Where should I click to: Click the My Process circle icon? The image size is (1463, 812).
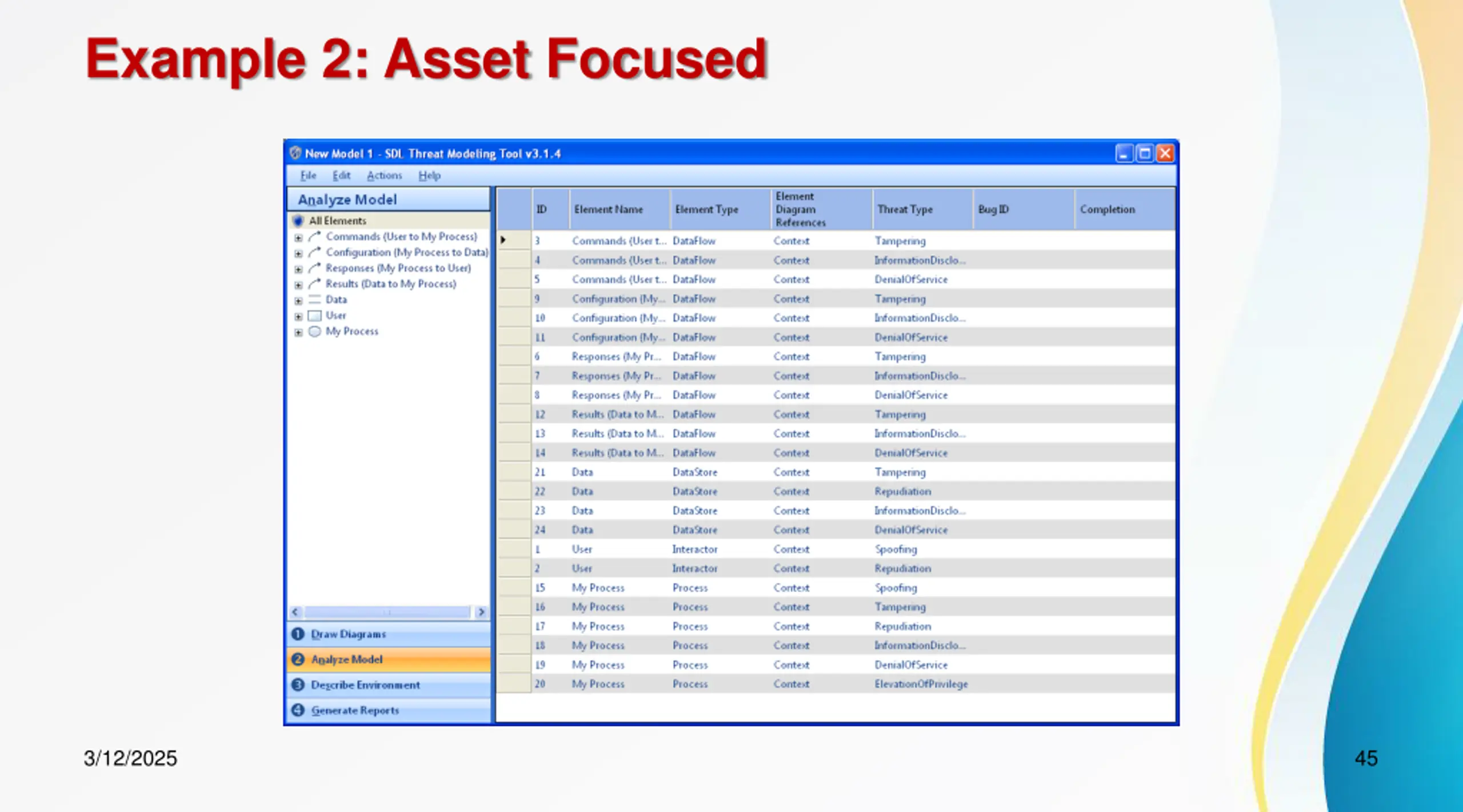point(314,331)
